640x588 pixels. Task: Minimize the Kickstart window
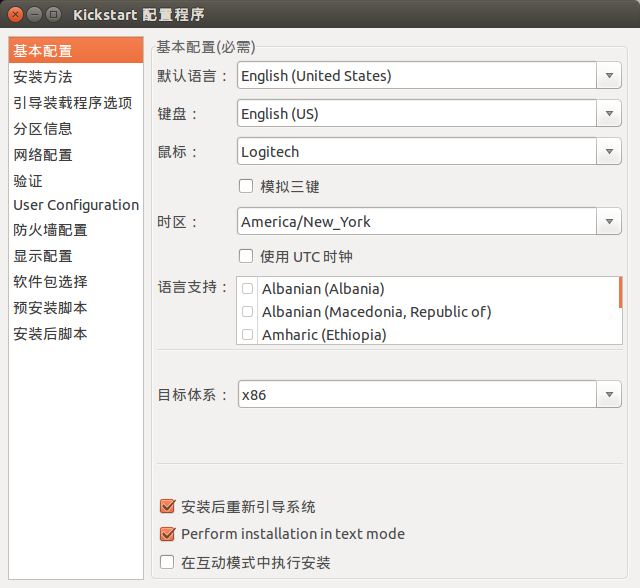coord(34,15)
